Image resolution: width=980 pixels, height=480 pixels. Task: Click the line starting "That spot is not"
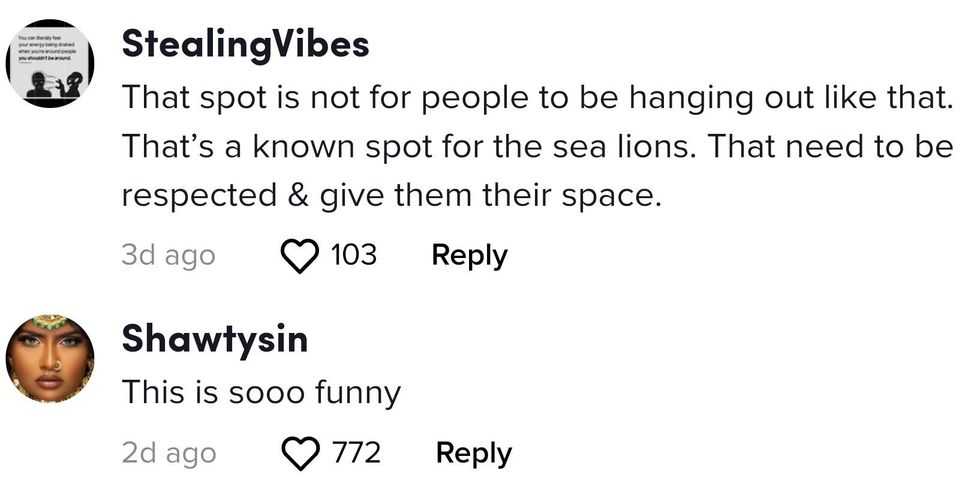[535, 98]
